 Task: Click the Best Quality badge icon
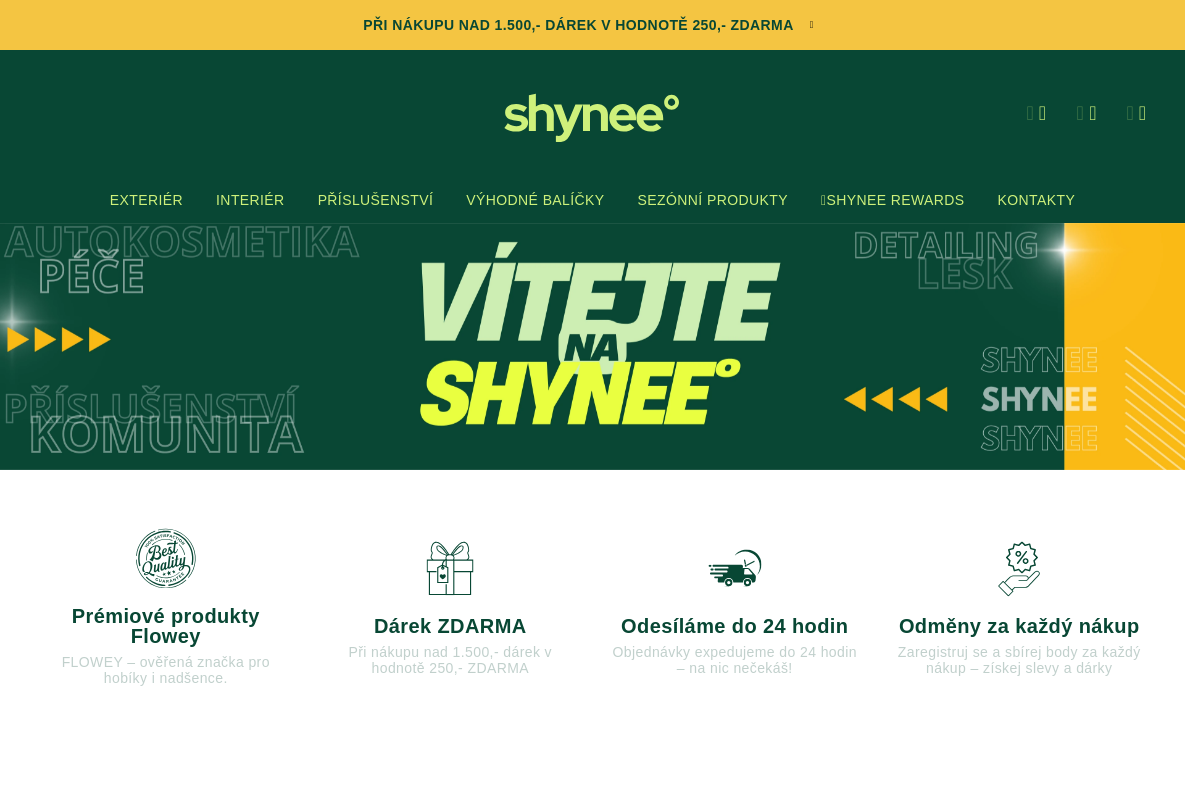[165, 558]
